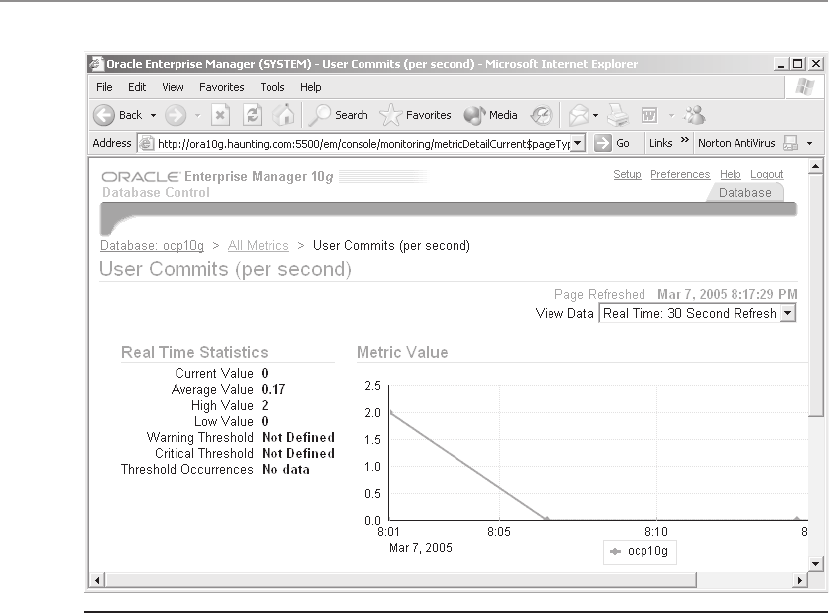Viewport: 829px width, 613px height.
Task: Click the Windows flag logo icon
Action: tap(804, 87)
